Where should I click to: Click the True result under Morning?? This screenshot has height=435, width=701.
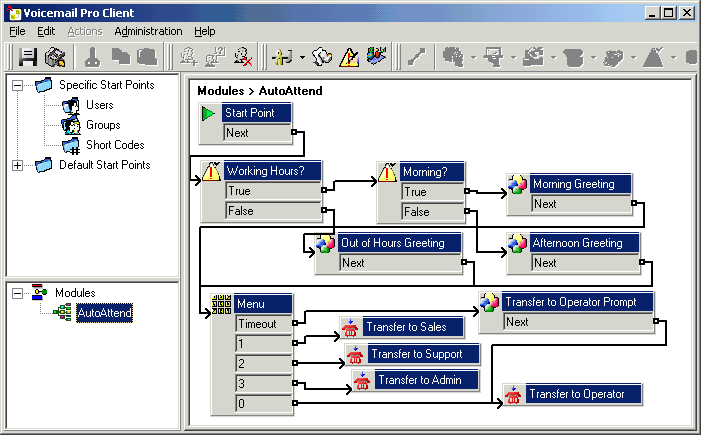point(433,192)
